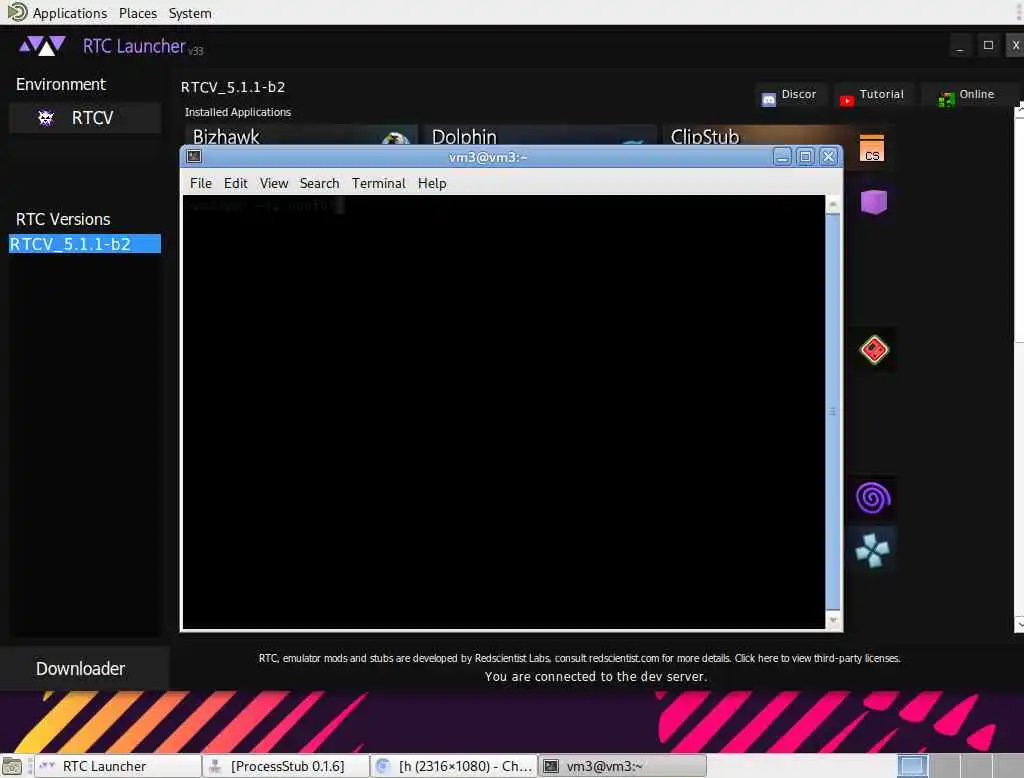
Task: Open the terminal Terminal menu
Action: click(379, 184)
